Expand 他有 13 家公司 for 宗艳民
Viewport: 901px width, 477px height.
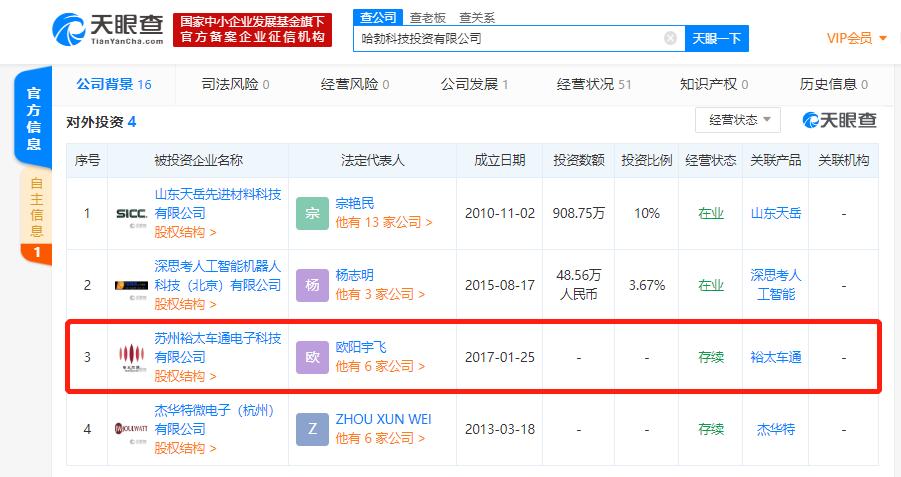coord(383,223)
